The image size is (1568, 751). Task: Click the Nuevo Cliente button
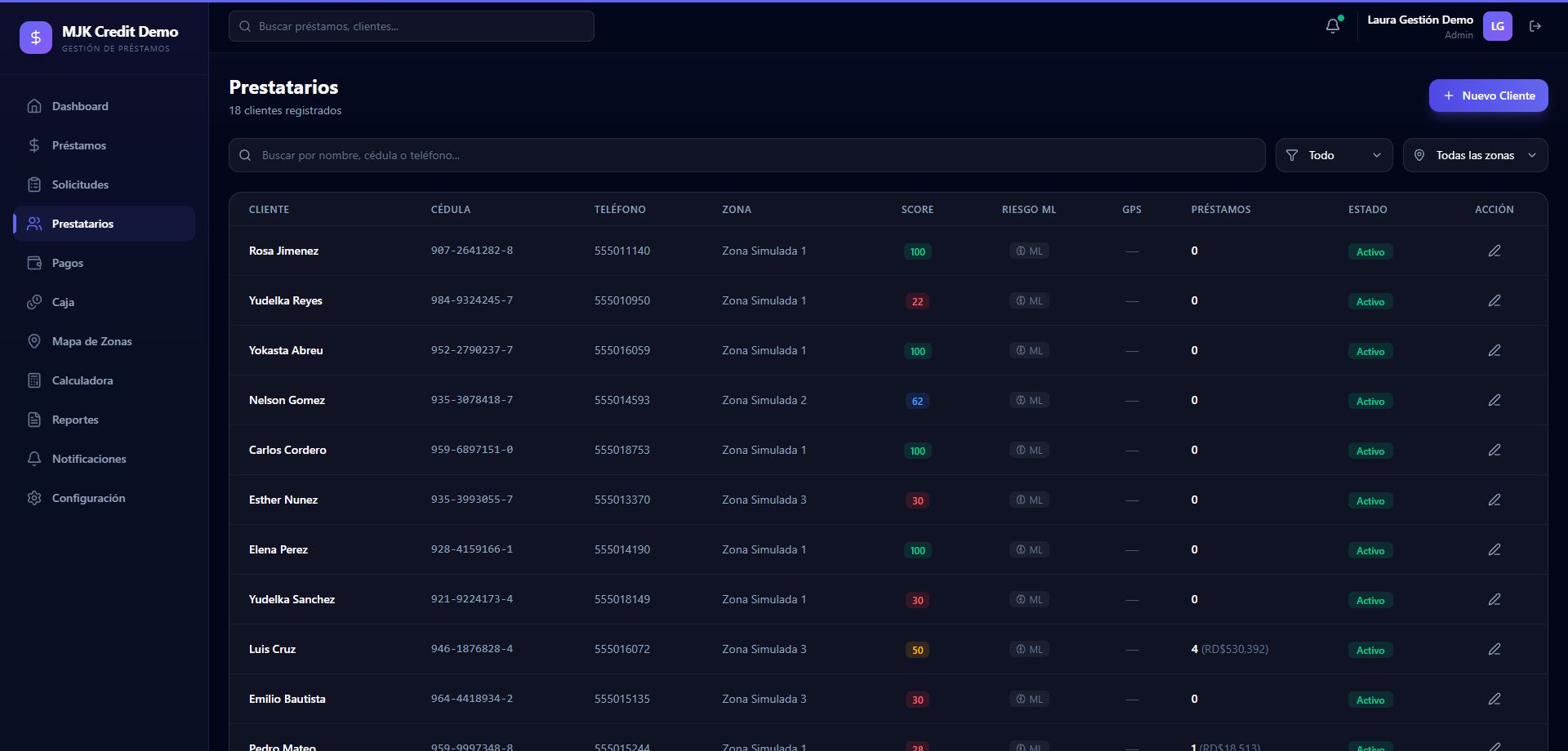(1488, 96)
